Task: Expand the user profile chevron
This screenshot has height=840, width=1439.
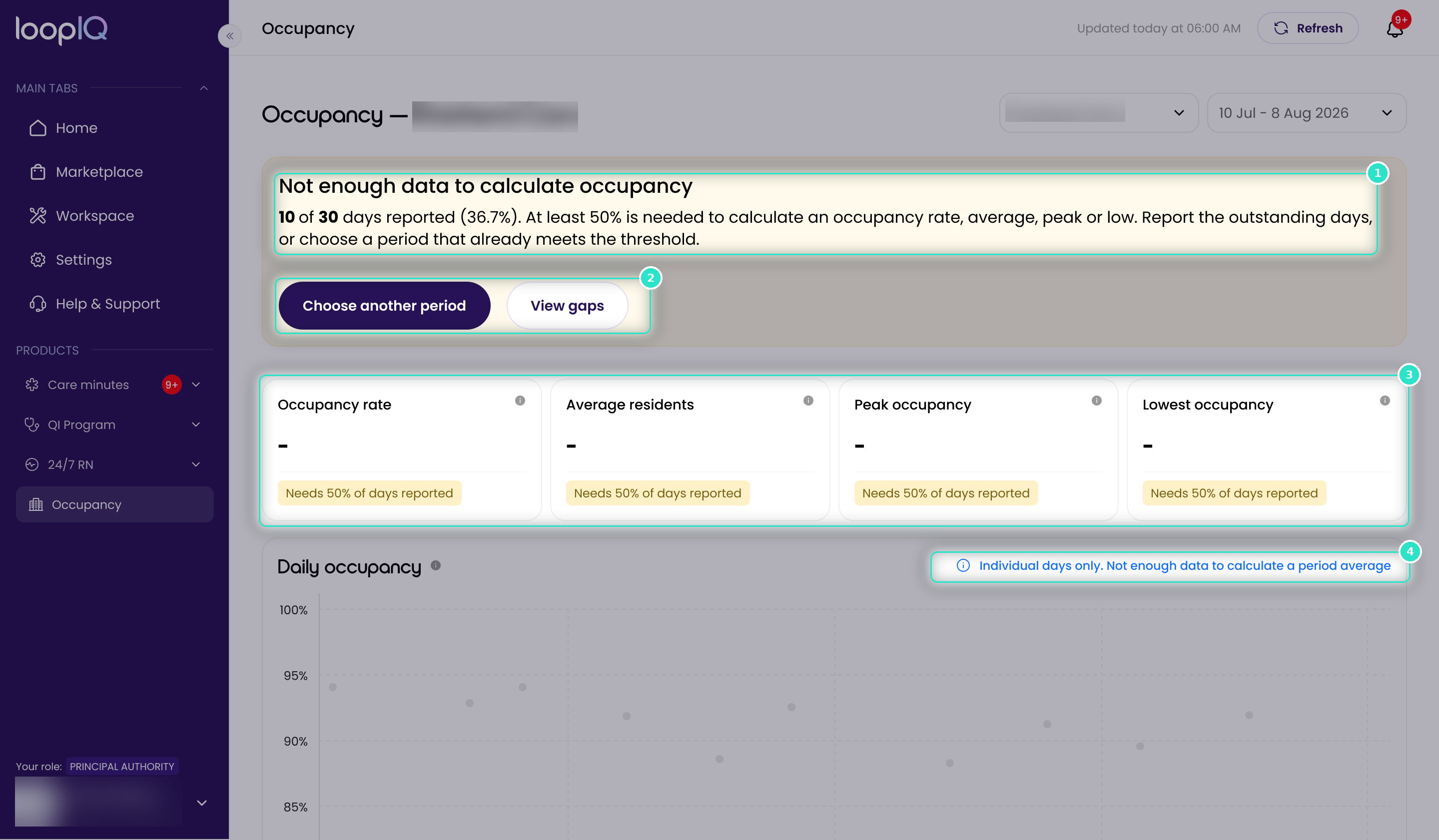Action: point(201,803)
